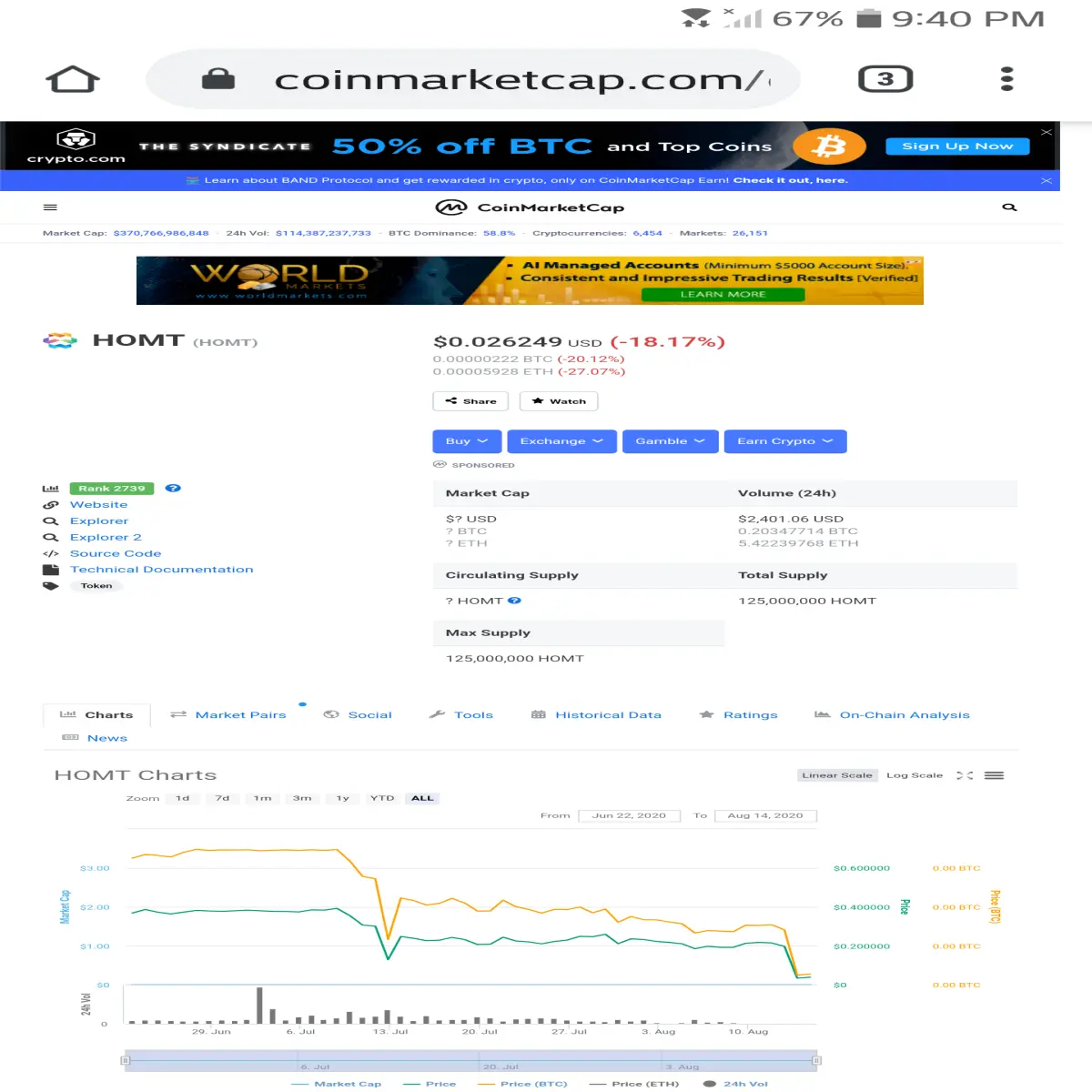Click the CoinMarketCap logo

click(x=530, y=207)
